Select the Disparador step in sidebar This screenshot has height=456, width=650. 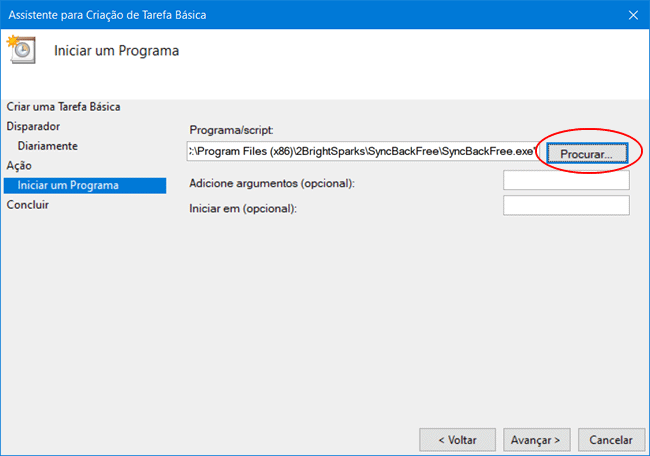tap(33, 127)
